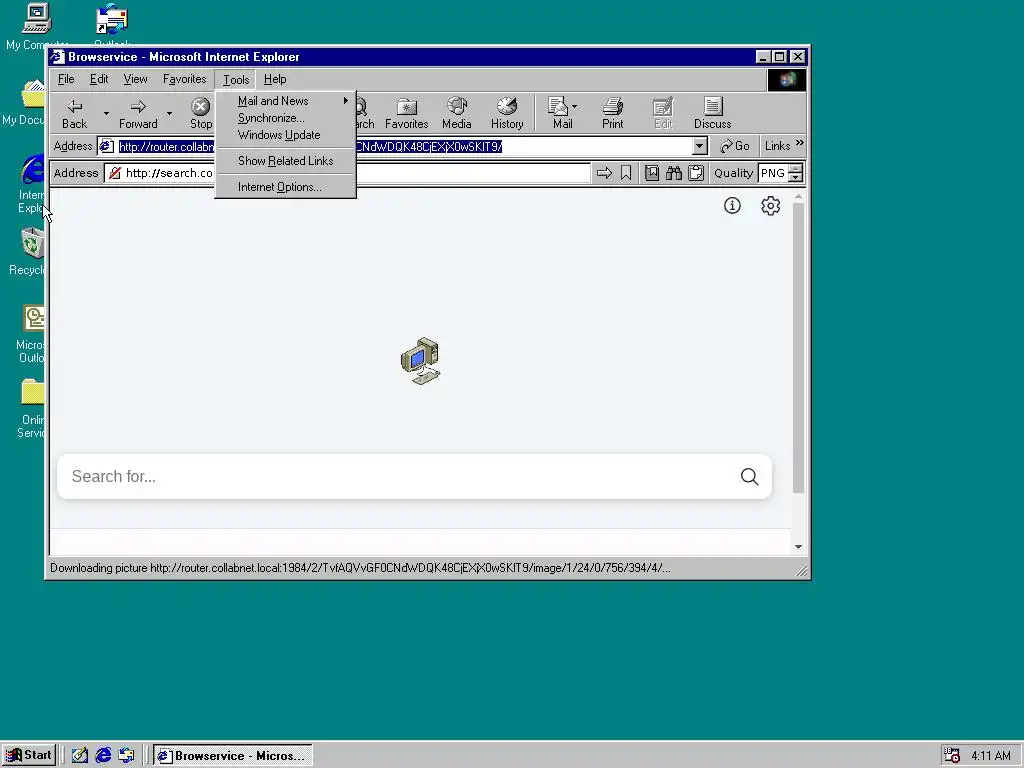Open the Media toolbar panel
The width and height of the screenshot is (1024, 768).
(456, 113)
